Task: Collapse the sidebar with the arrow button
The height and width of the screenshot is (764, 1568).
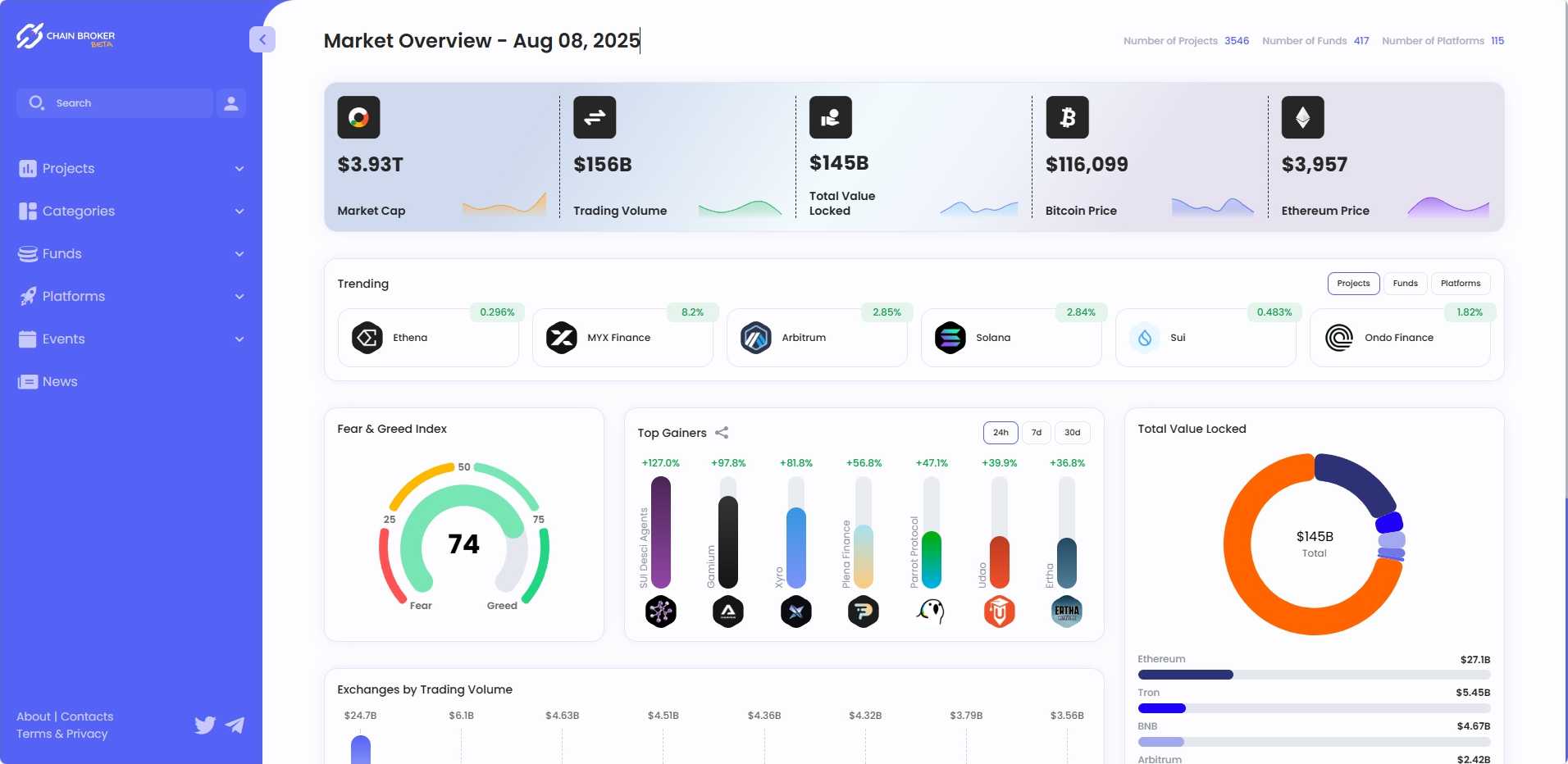Action: pos(262,39)
